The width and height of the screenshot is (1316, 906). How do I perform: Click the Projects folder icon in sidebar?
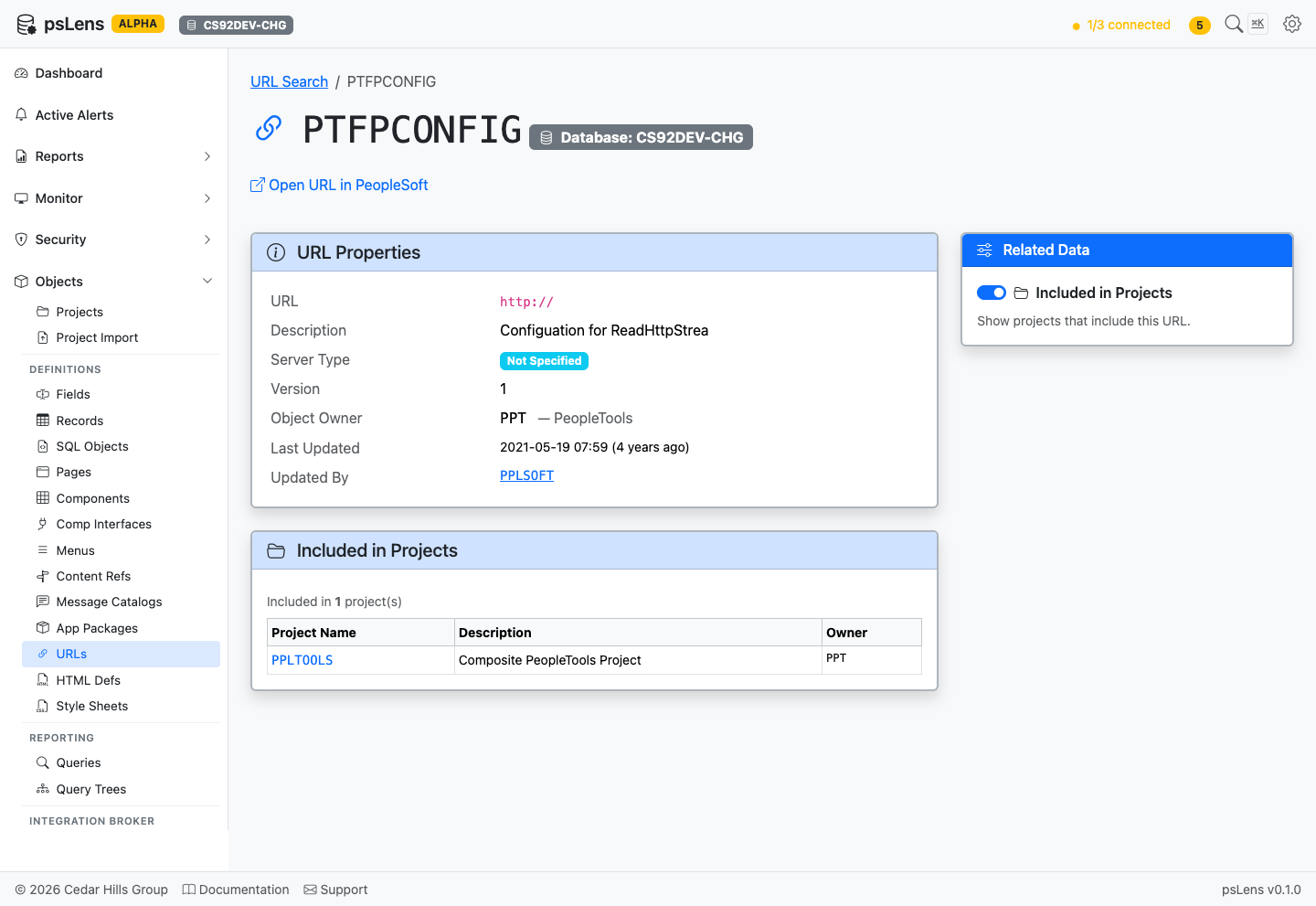click(x=43, y=312)
